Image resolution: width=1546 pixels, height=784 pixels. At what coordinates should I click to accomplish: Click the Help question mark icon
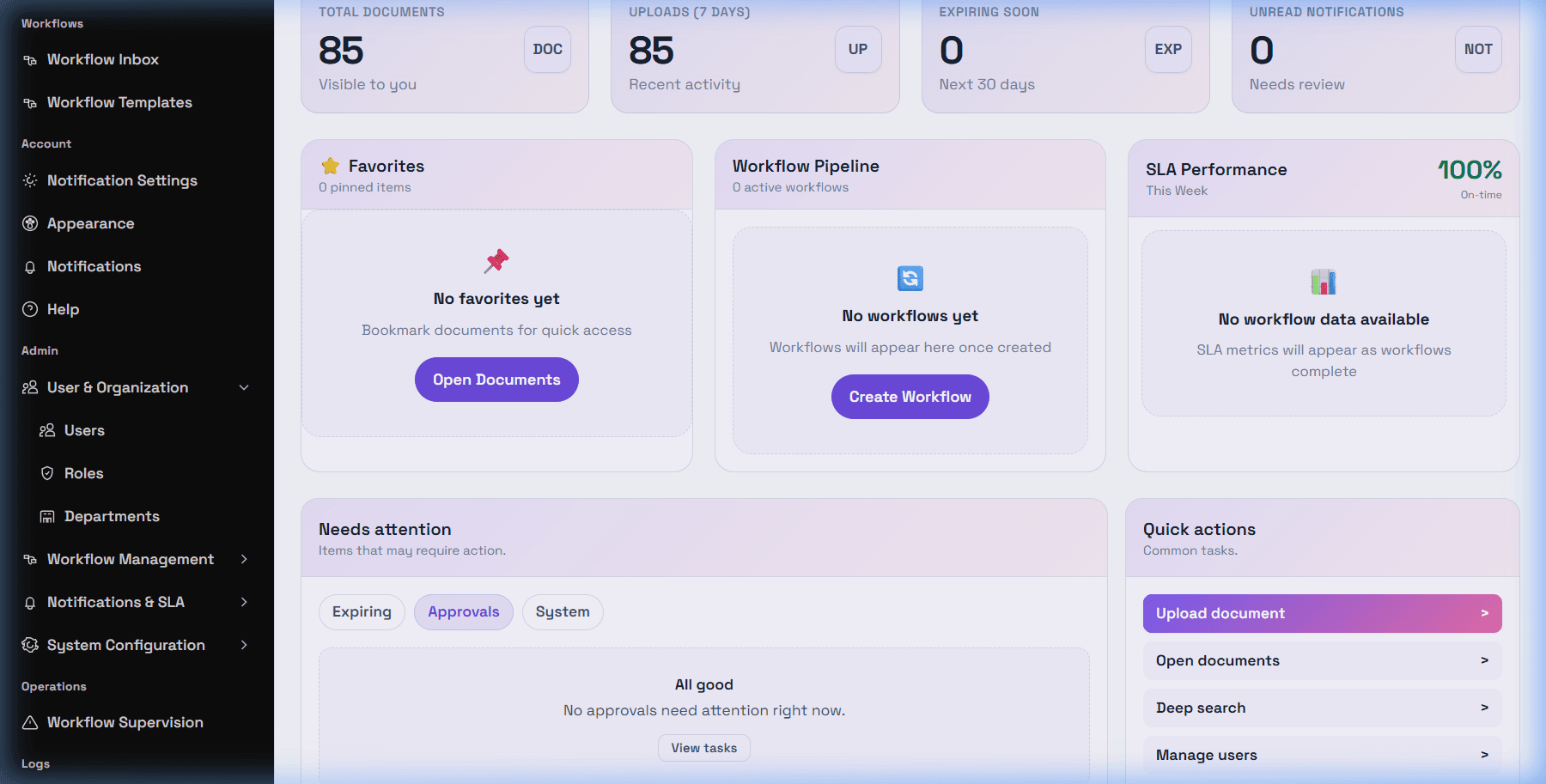tap(30, 309)
